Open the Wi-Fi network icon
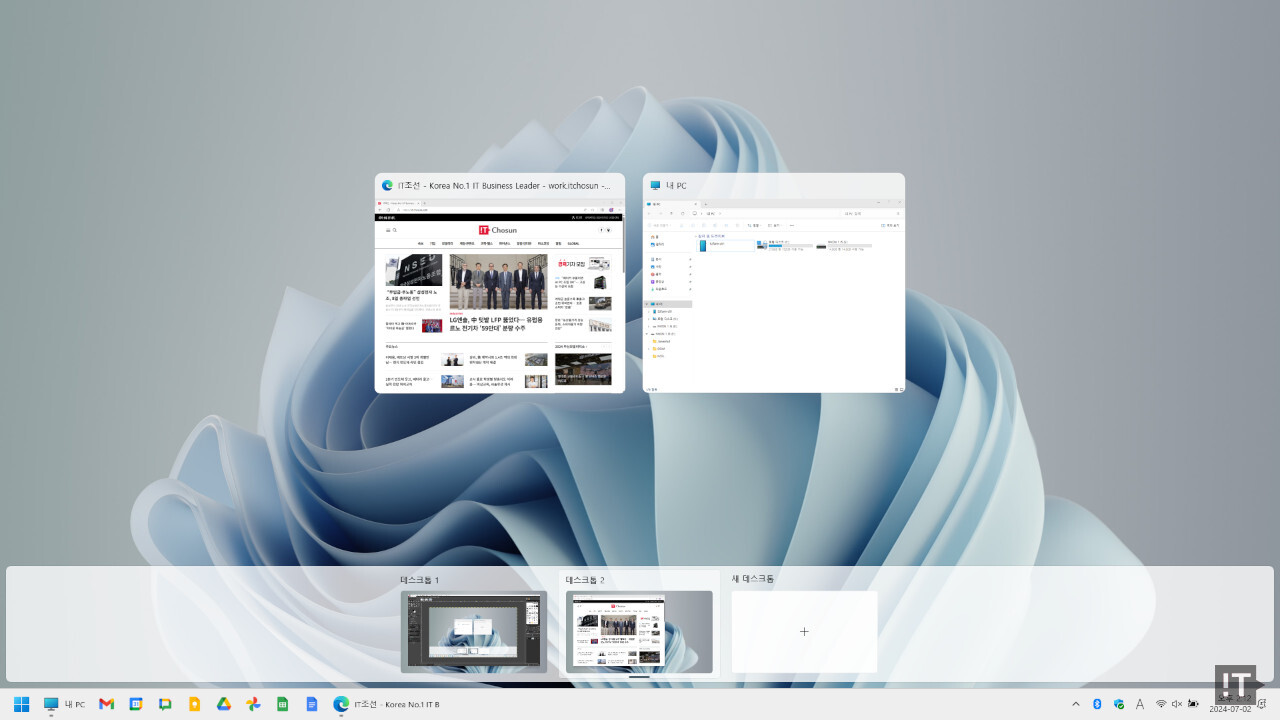This screenshot has width=1280, height=720. (1161, 704)
